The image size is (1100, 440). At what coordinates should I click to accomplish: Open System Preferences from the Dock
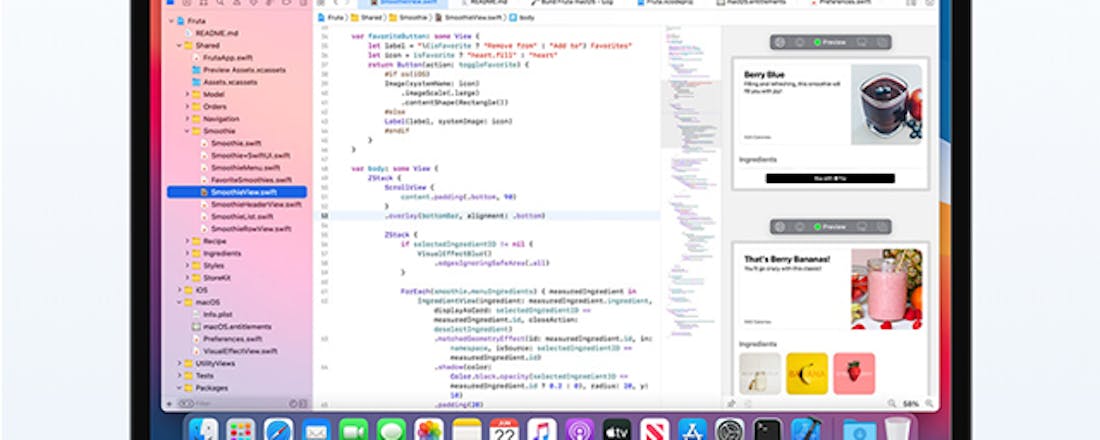[x=730, y=429]
